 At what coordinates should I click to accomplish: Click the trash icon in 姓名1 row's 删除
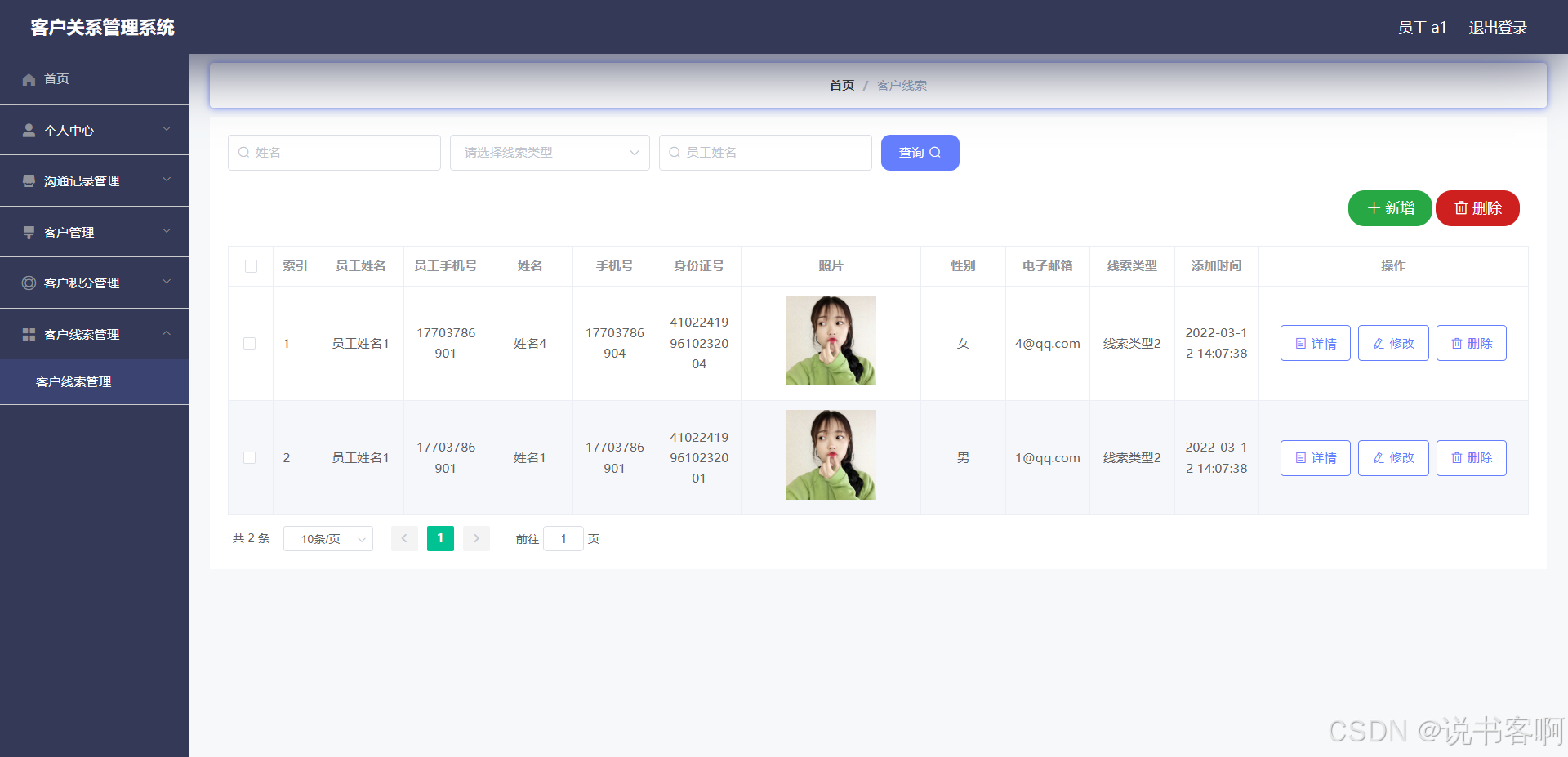coord(1456,458)
